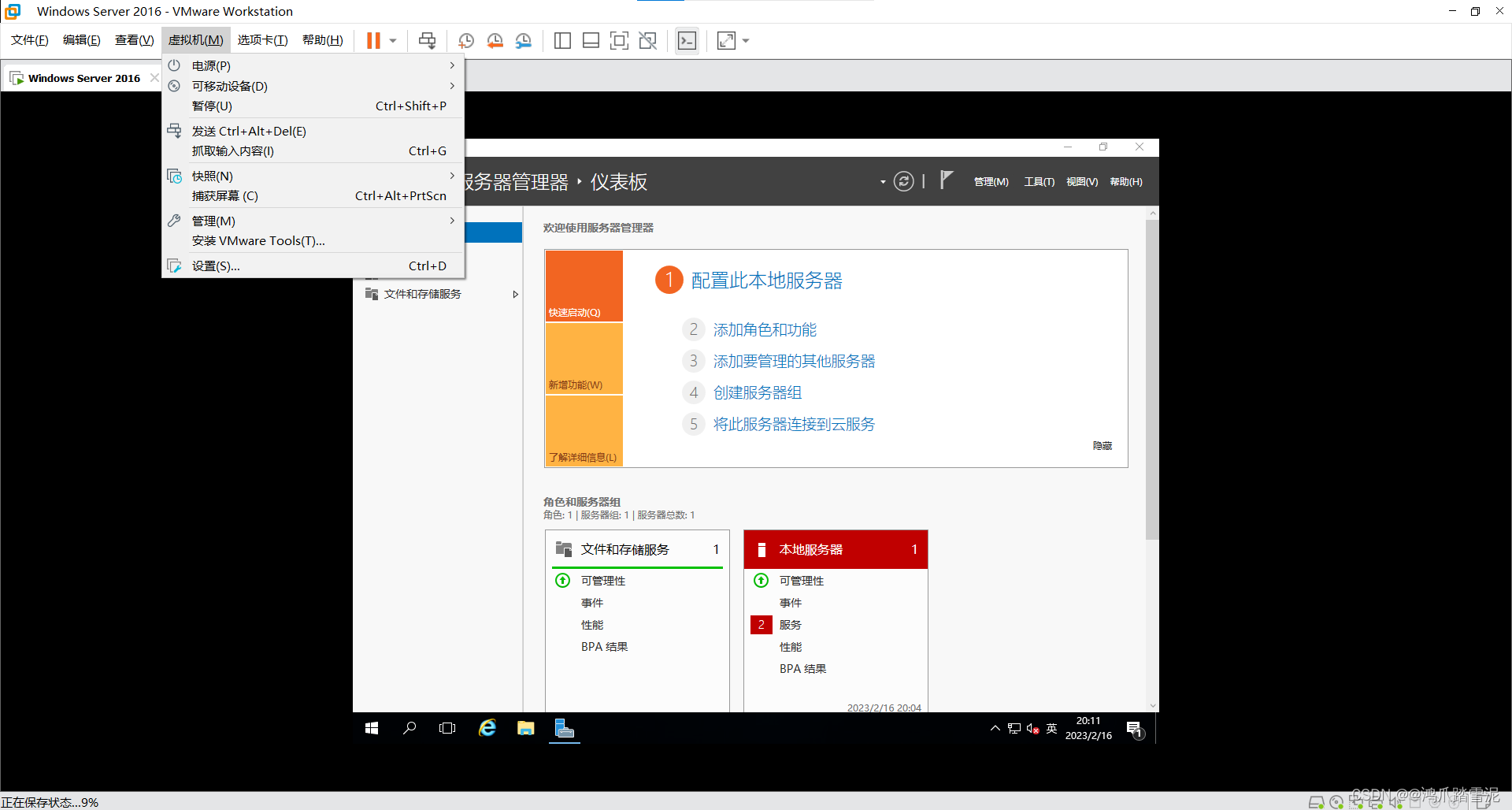The image size is (1512, 810).
Task: Expand the 管理(M) submenu in VM menu
Action: pos(313,221)
